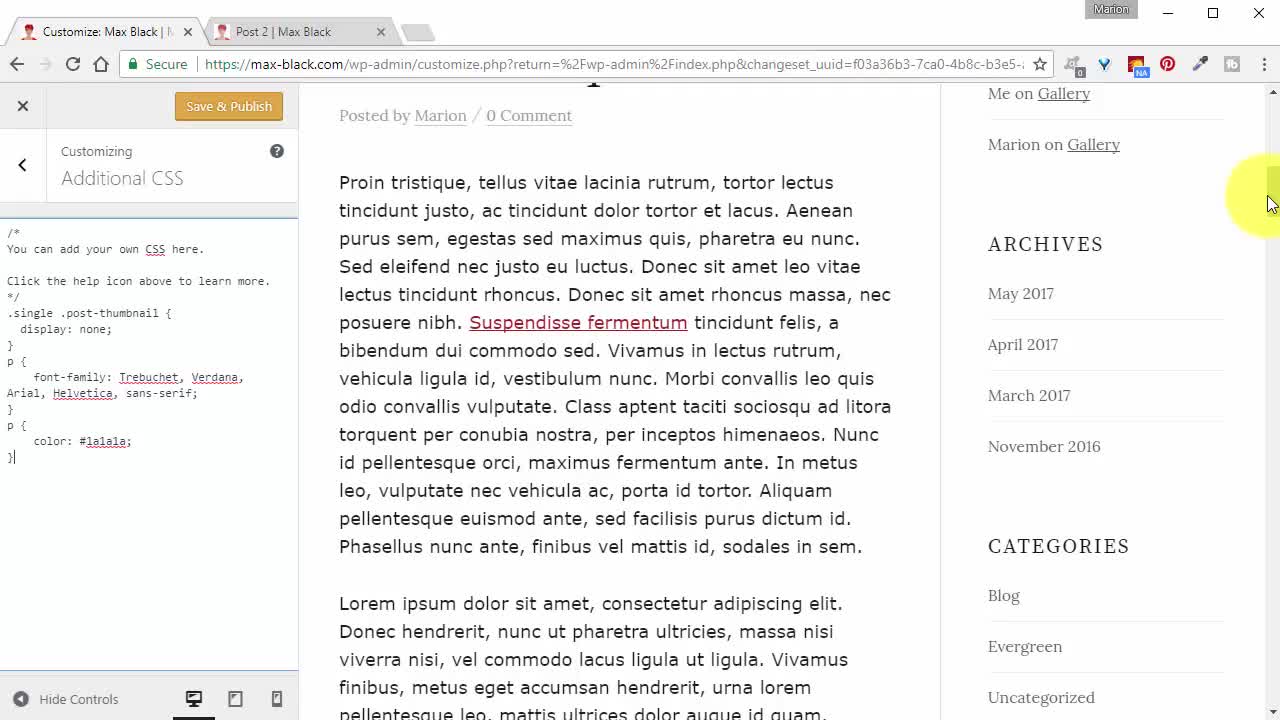This screenshot has width=1280, height=720.
Task: Follow the Suspendisse fermentum link
Action: pyautogui.click(x=578, y=323)
